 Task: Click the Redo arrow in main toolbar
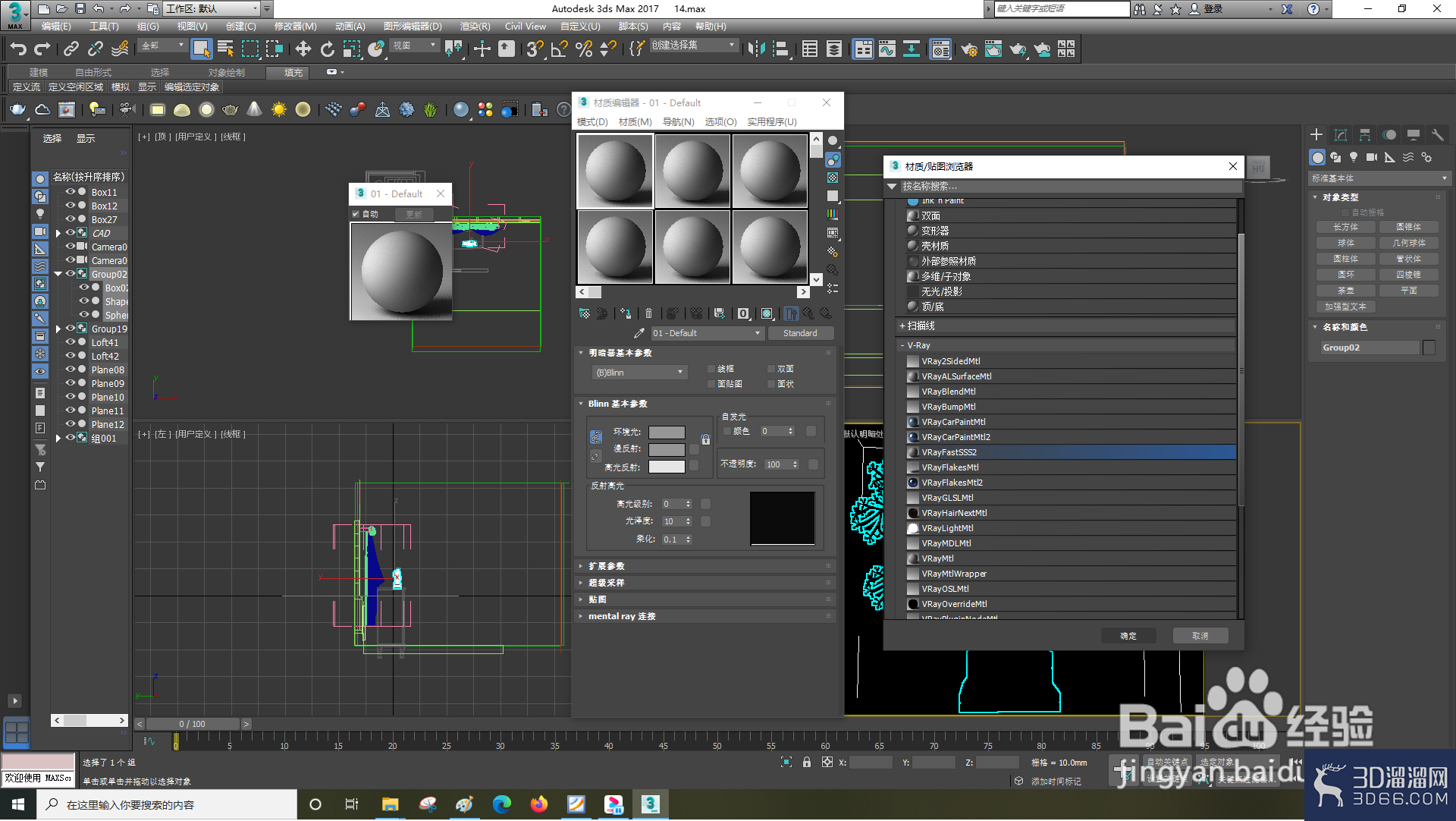point(42,49)
